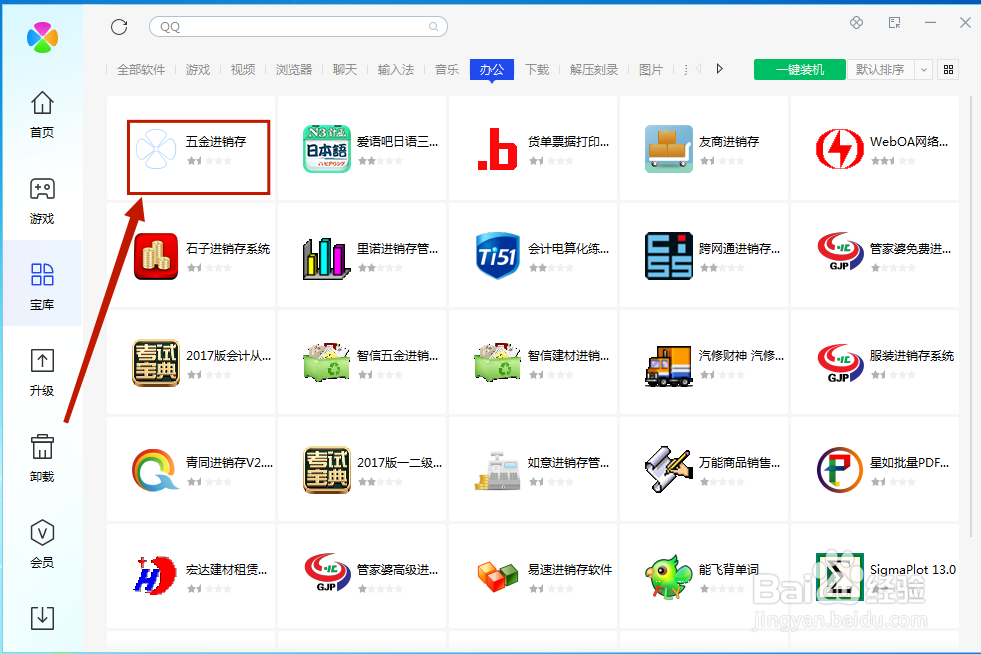Image resolution: width=981 pixels, height=654 pixels.
Task: Show previous categories with left arrow
Action: point(698,69)
